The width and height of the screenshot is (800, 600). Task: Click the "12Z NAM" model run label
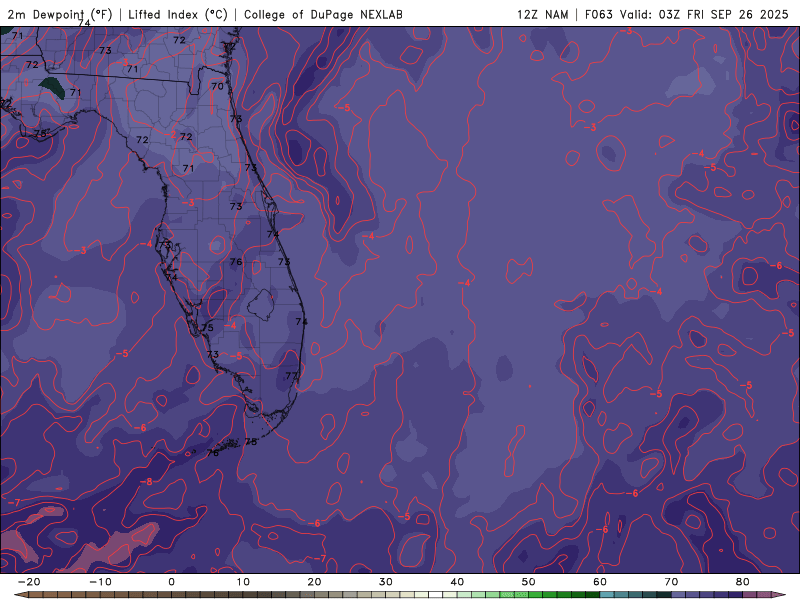(x=542, y=14)
